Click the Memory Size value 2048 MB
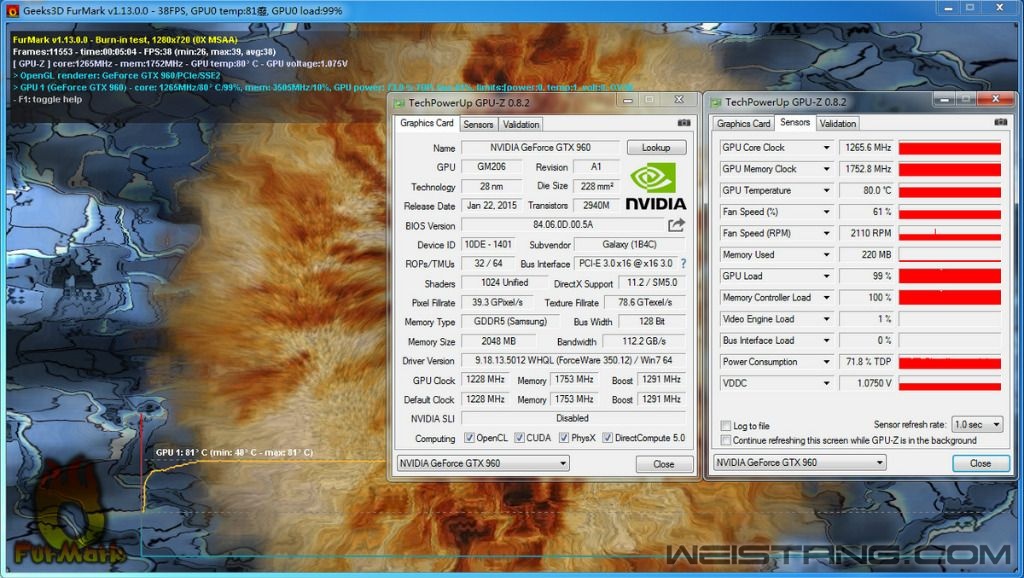 coord(498,341)
